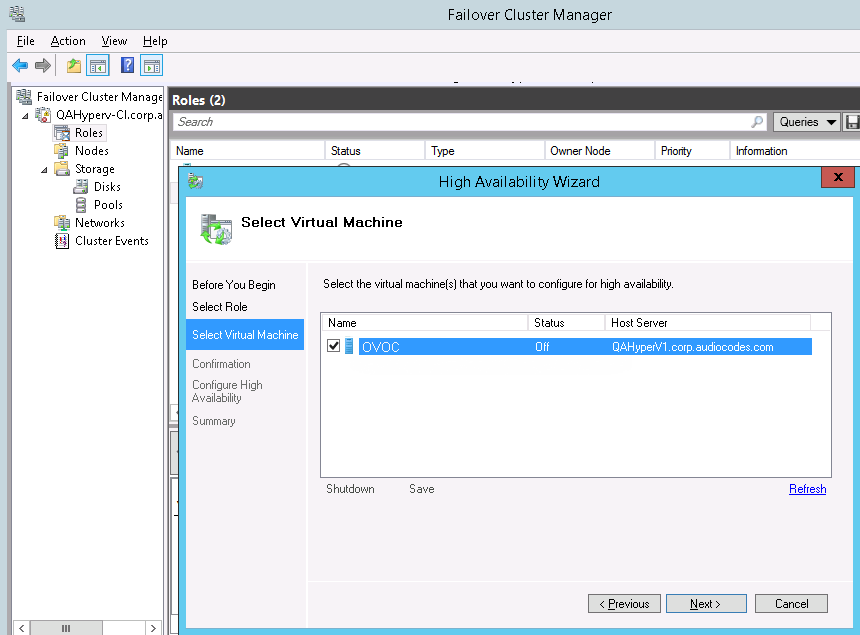Open the Help question mark icon
This screenshot has width=860, height=635.
(127, 66)
